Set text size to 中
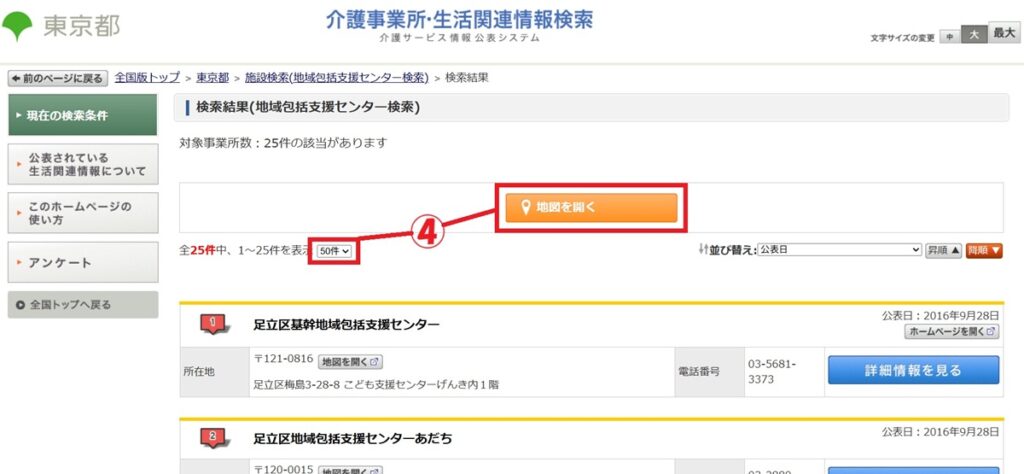This screenshot has width=1024, height=474. [x=950, y=37]
